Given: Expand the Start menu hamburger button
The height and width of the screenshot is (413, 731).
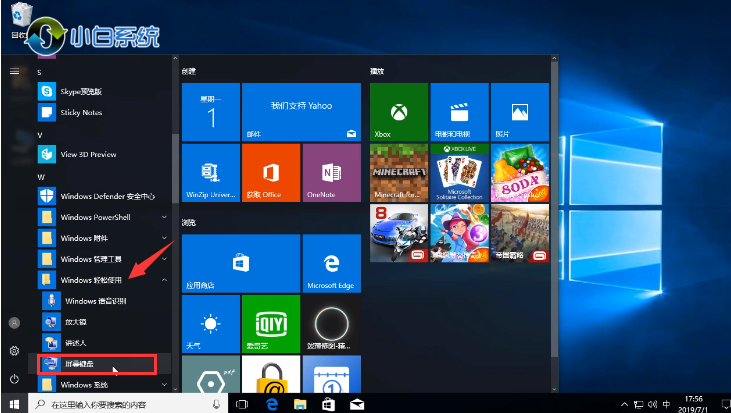Looking at the screenshot, I should coord(14,71).
